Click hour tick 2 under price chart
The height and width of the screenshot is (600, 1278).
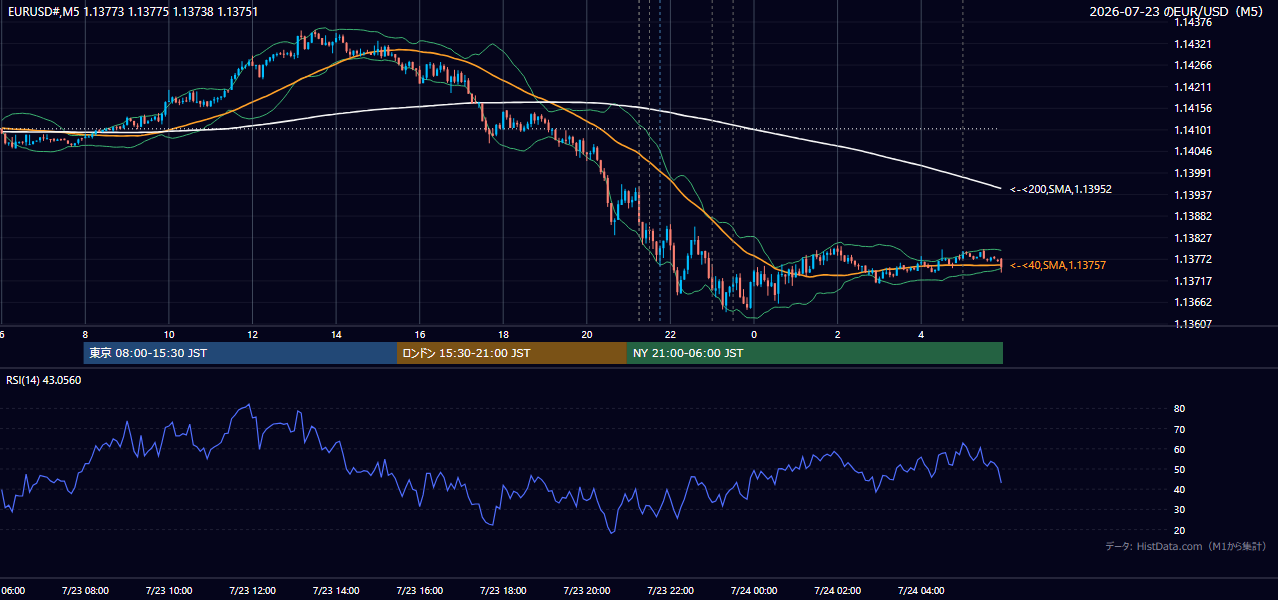pos(838,335)
